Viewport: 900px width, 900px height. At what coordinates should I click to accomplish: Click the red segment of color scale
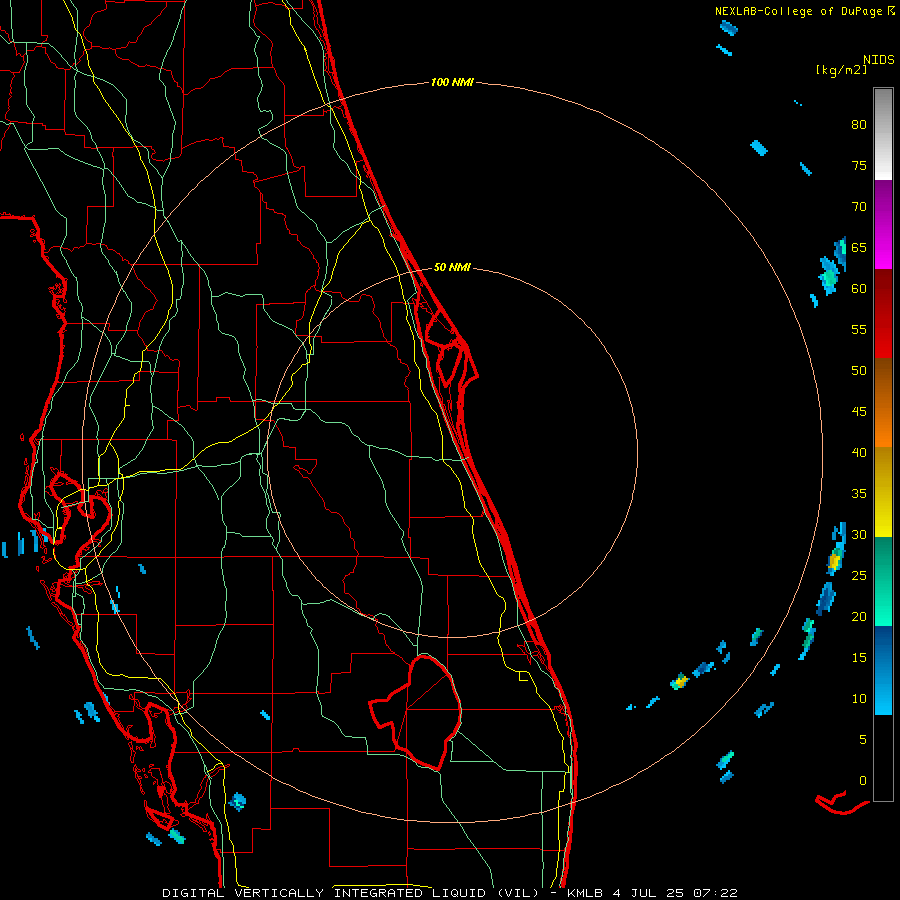coord(883,314)
